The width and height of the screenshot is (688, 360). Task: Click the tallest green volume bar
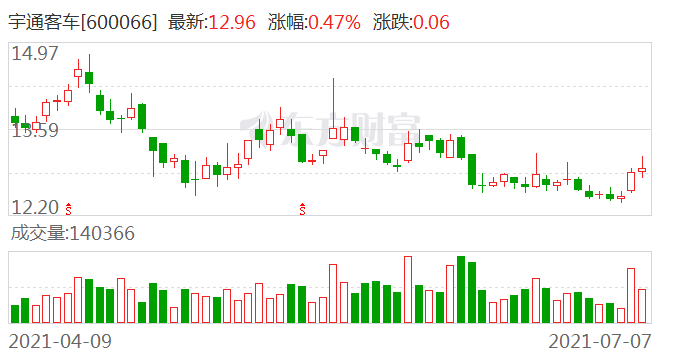coord(461,290)
